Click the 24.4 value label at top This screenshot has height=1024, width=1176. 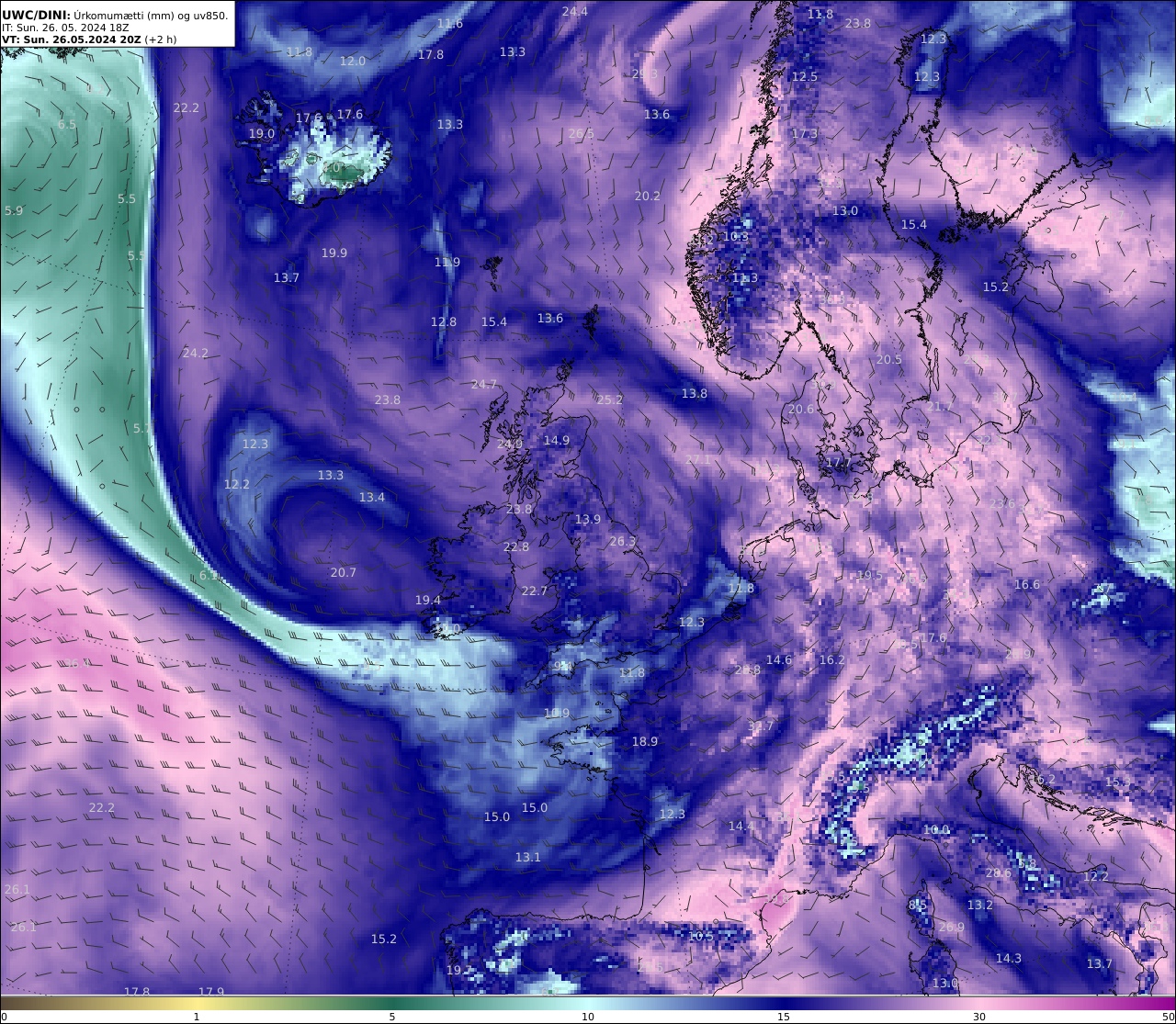(575, 11)
